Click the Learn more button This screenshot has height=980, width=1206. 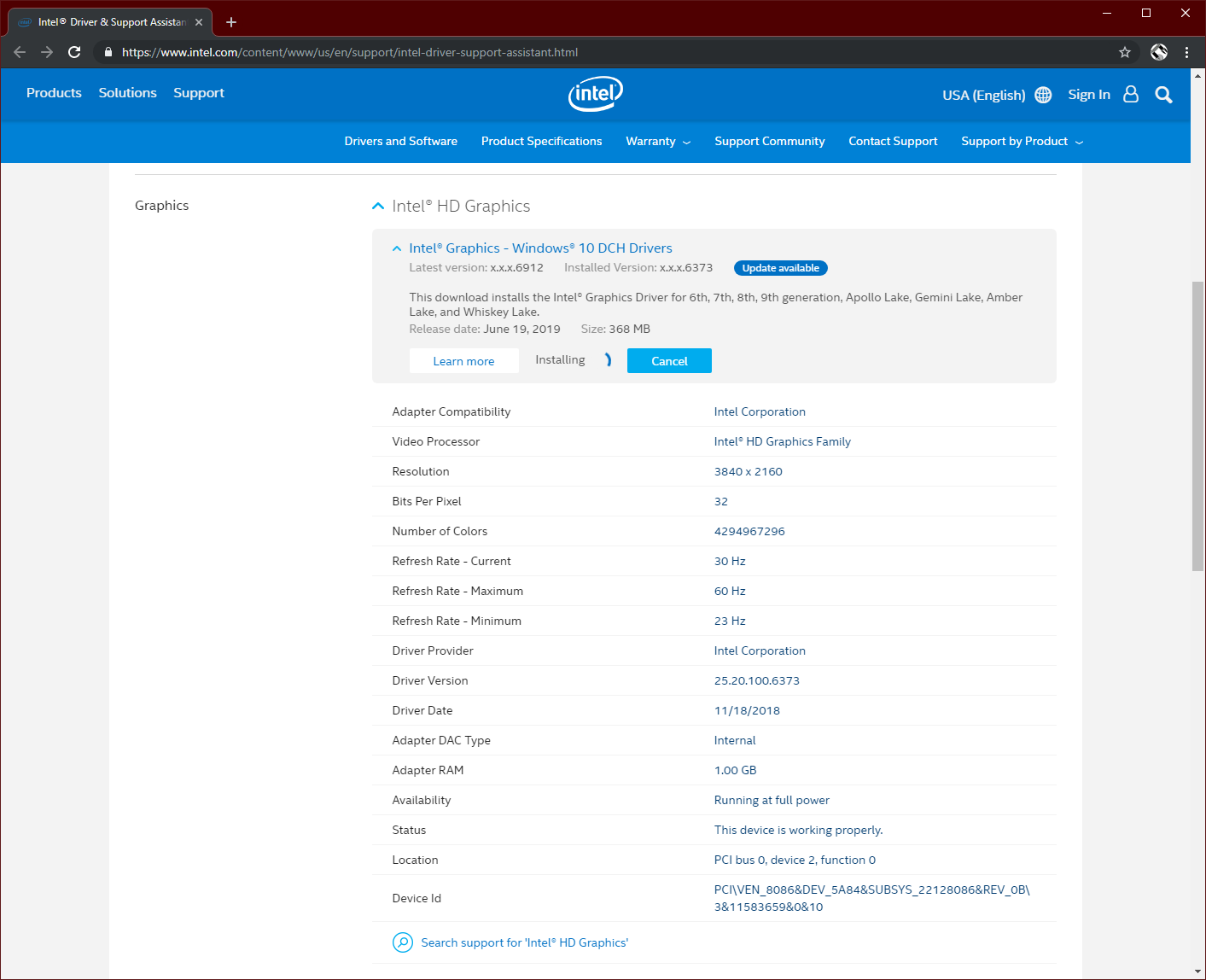pos(463,361)
